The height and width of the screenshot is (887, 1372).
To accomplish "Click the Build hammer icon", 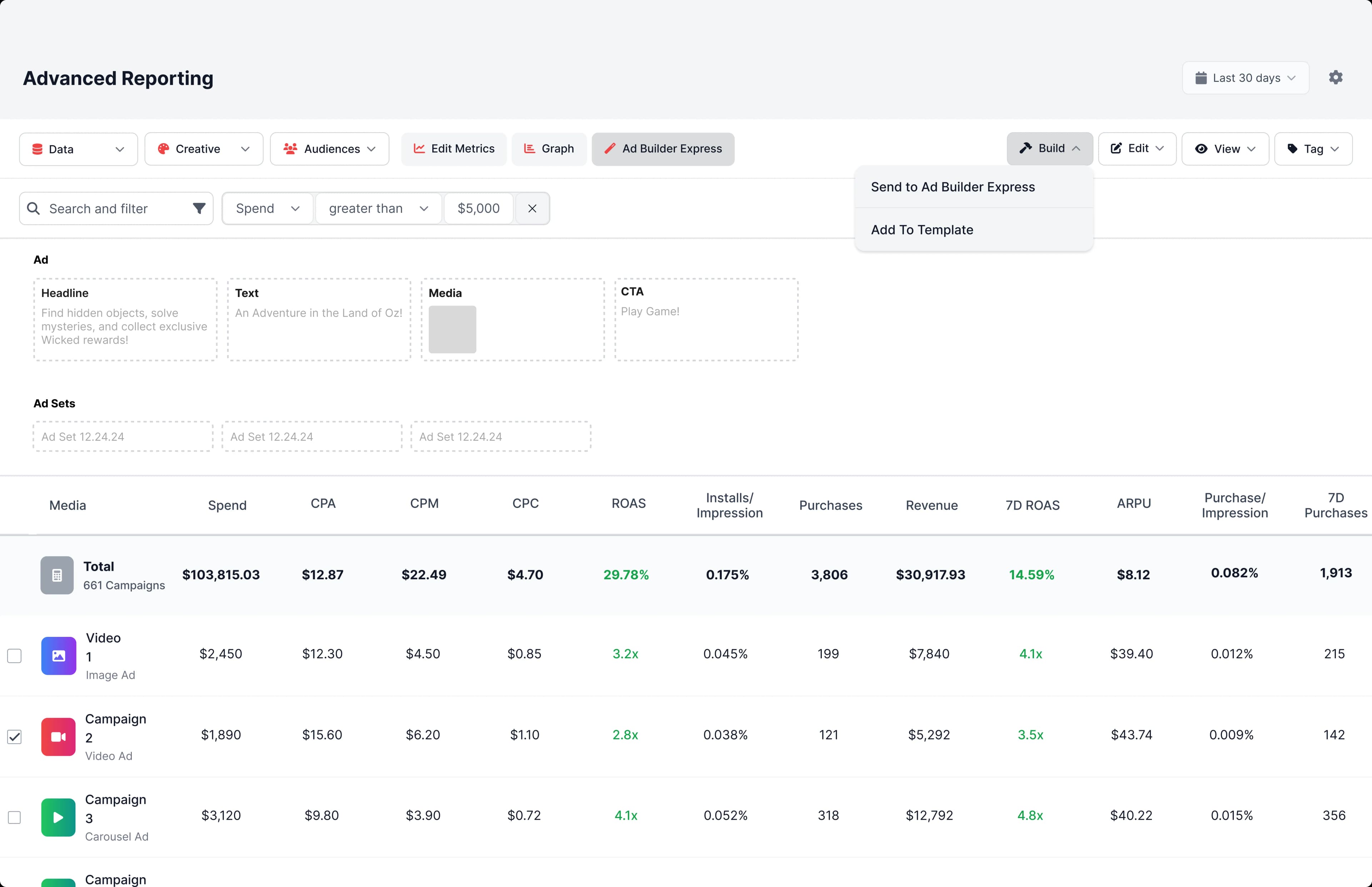I will tap(1026, 149).
